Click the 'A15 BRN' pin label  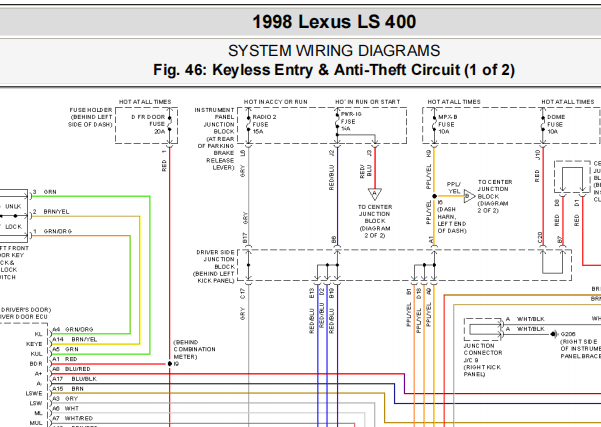point(68,389)
